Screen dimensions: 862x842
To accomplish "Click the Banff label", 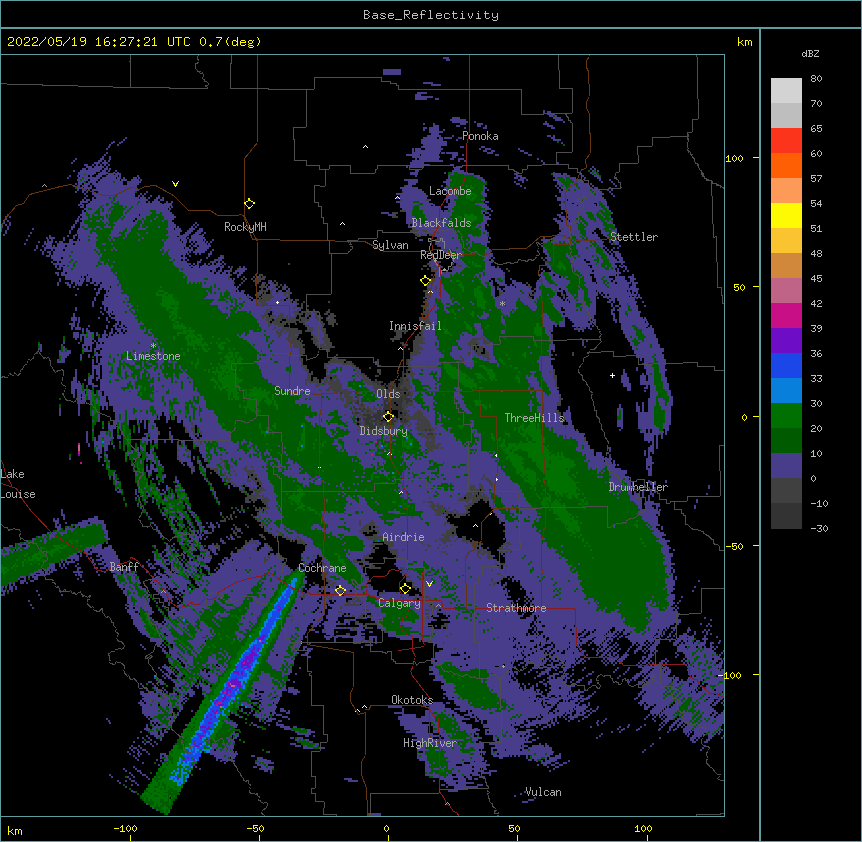I will point(124,567).
